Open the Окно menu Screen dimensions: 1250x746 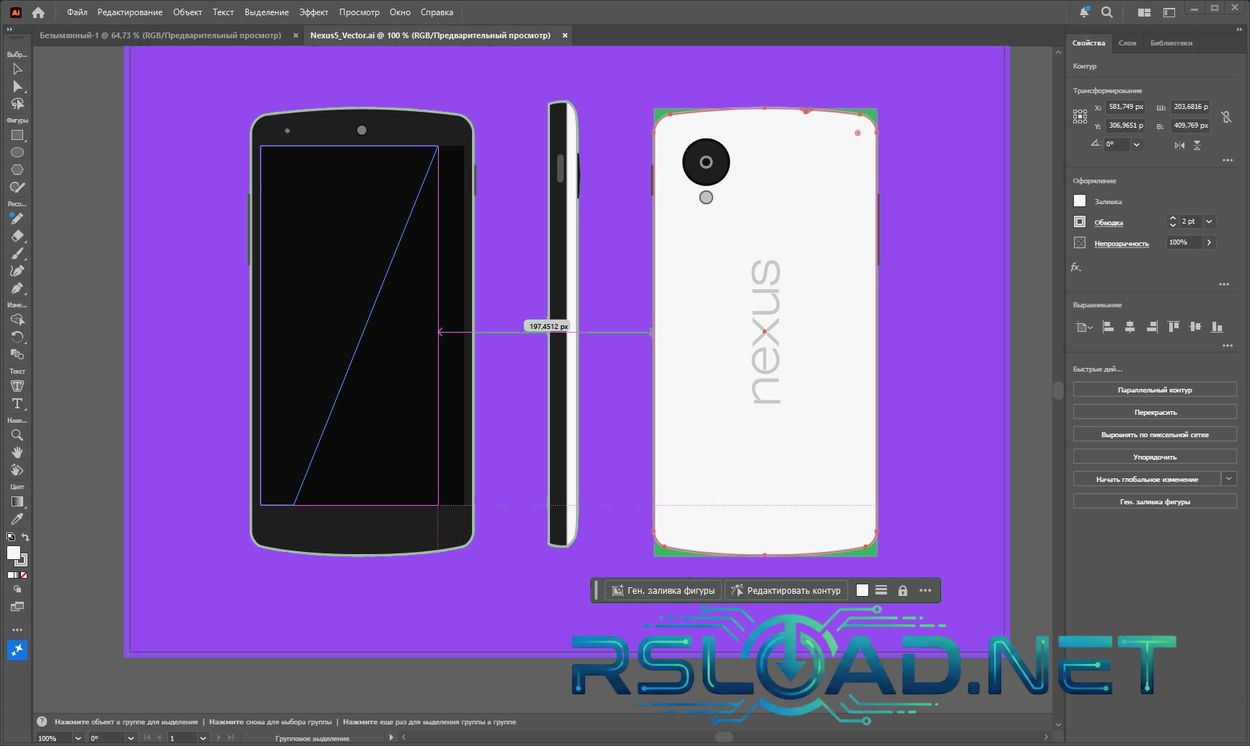pos(399,12)
